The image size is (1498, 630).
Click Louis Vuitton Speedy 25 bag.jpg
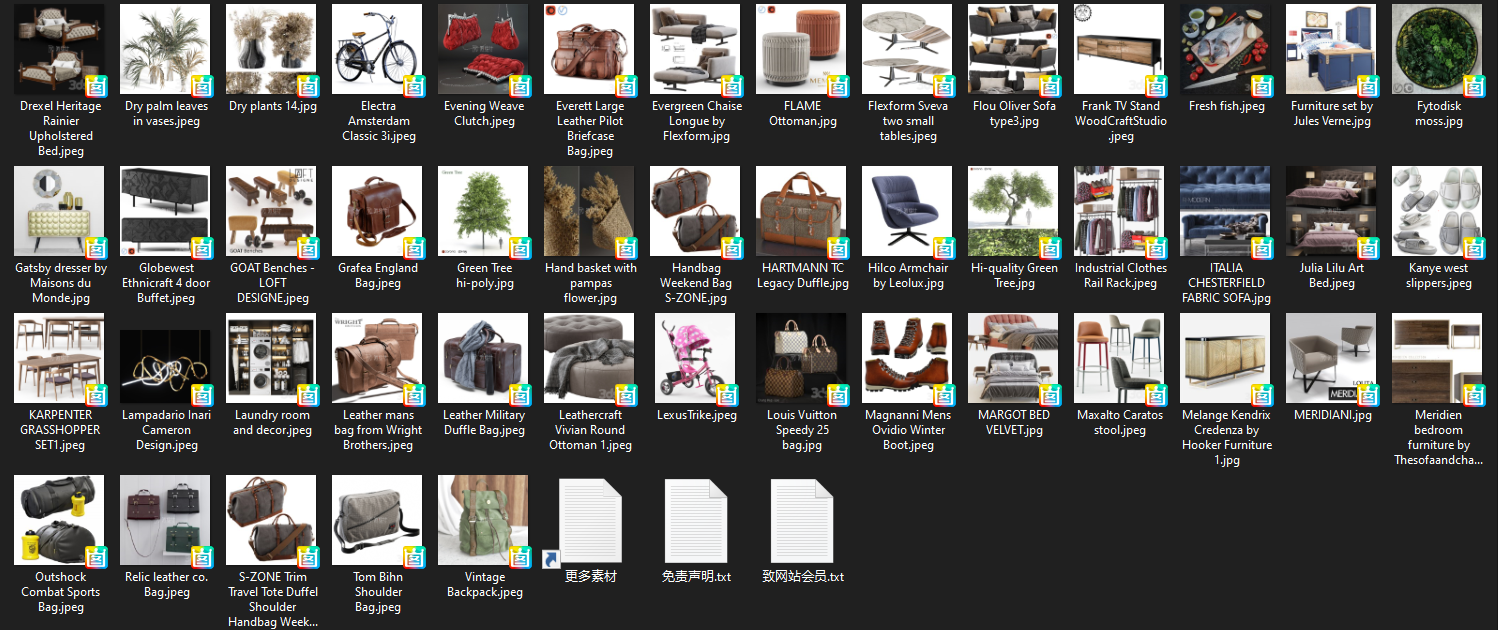802,358
